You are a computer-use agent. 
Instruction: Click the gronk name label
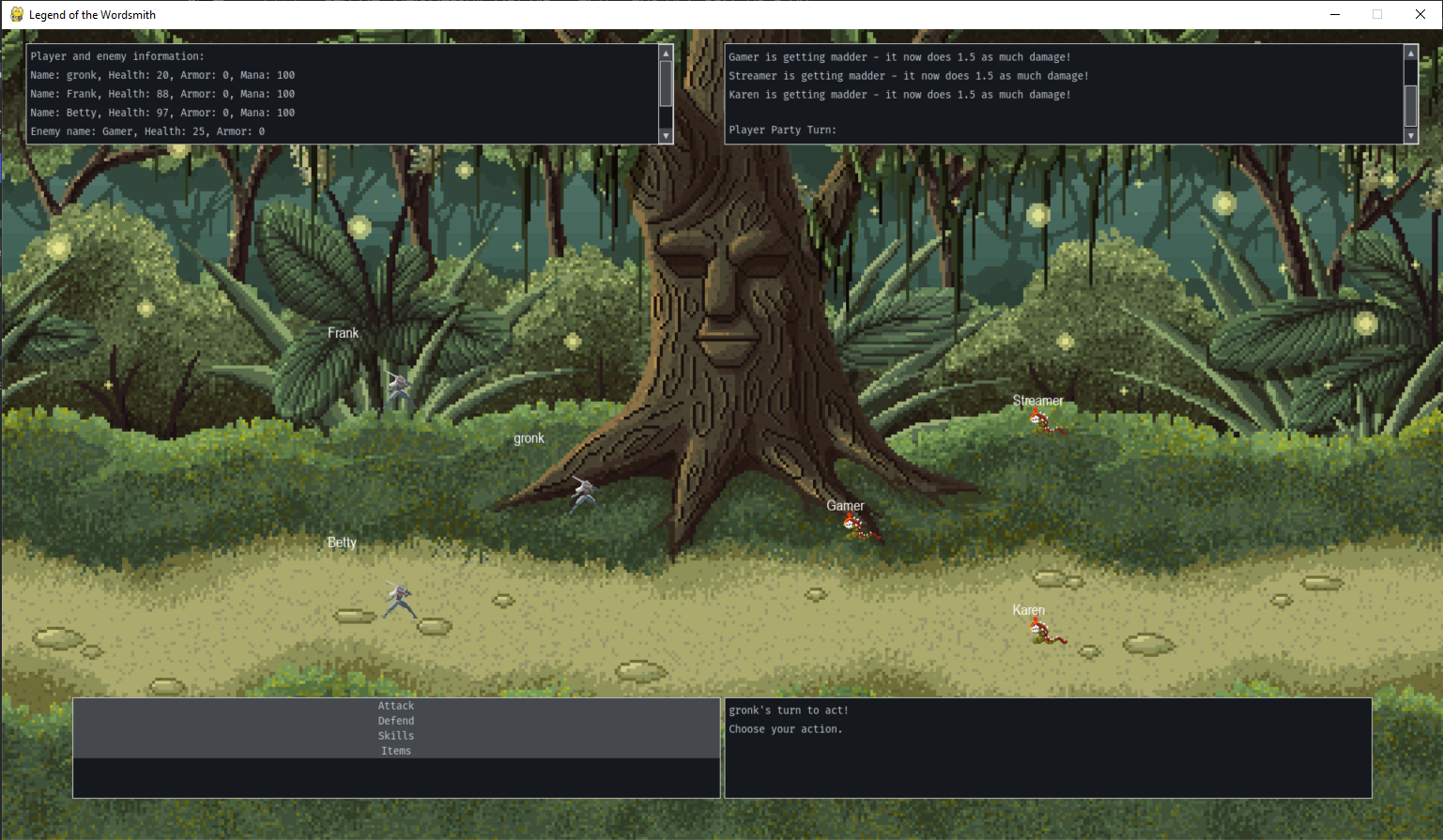[529, 438]
